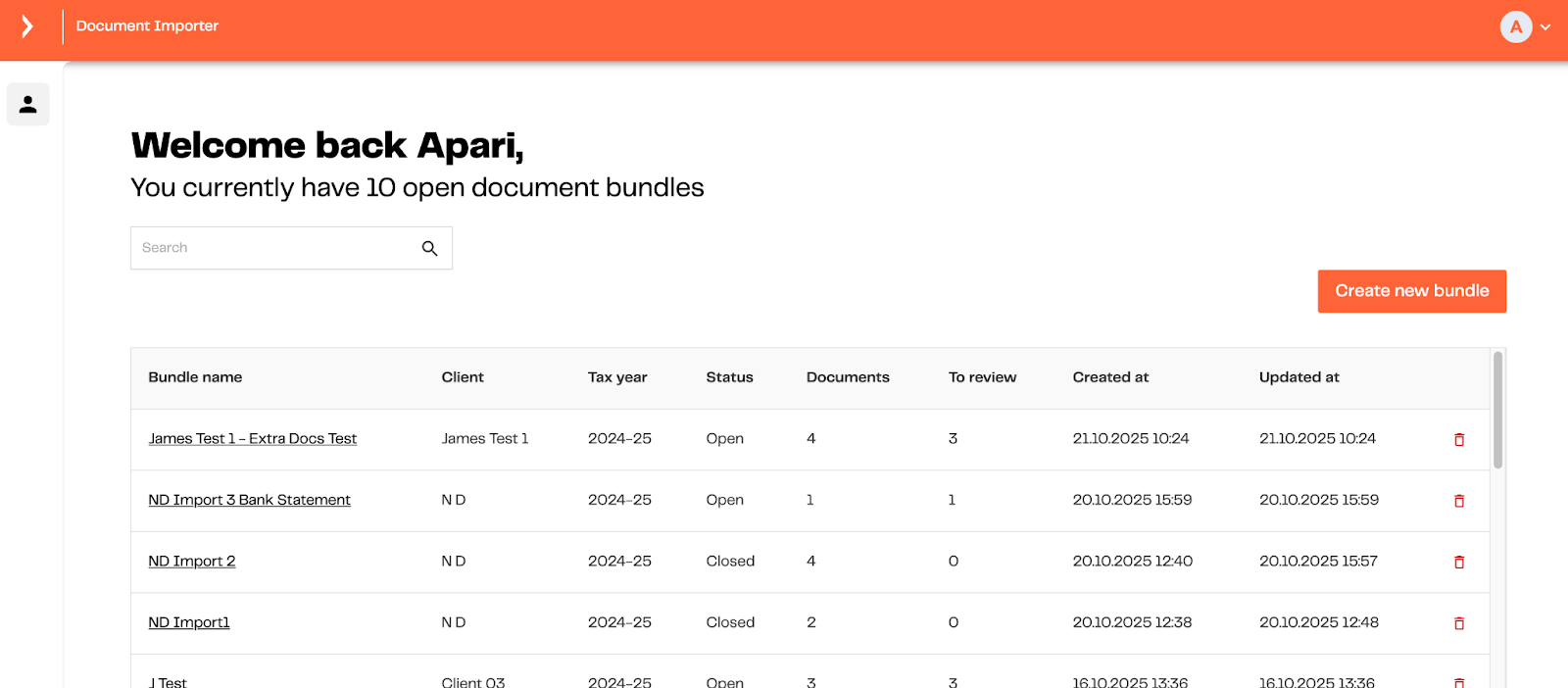Click the Created at column header

[x=1110, y=377]
